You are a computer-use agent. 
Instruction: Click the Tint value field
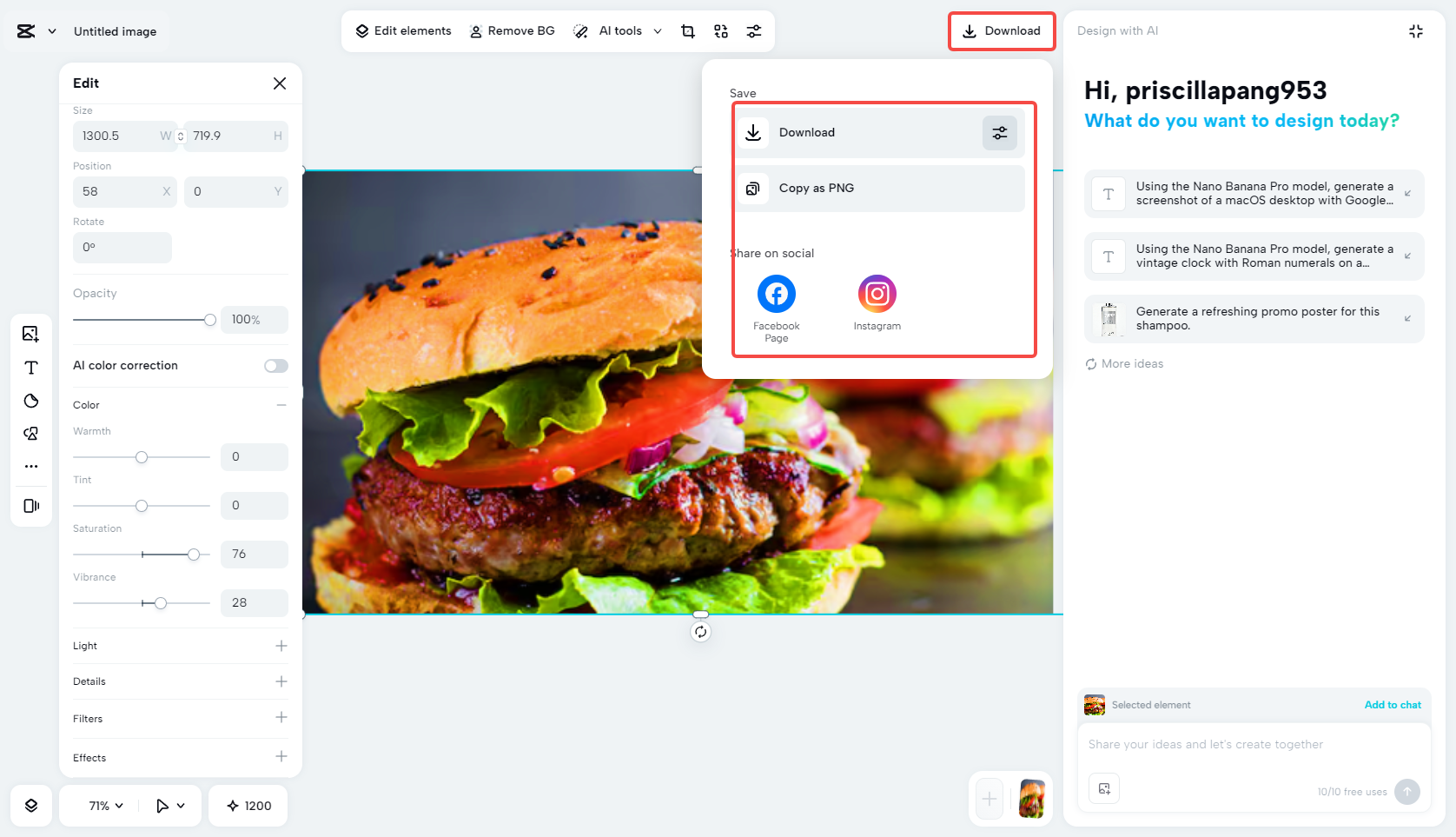coord(255,506)
